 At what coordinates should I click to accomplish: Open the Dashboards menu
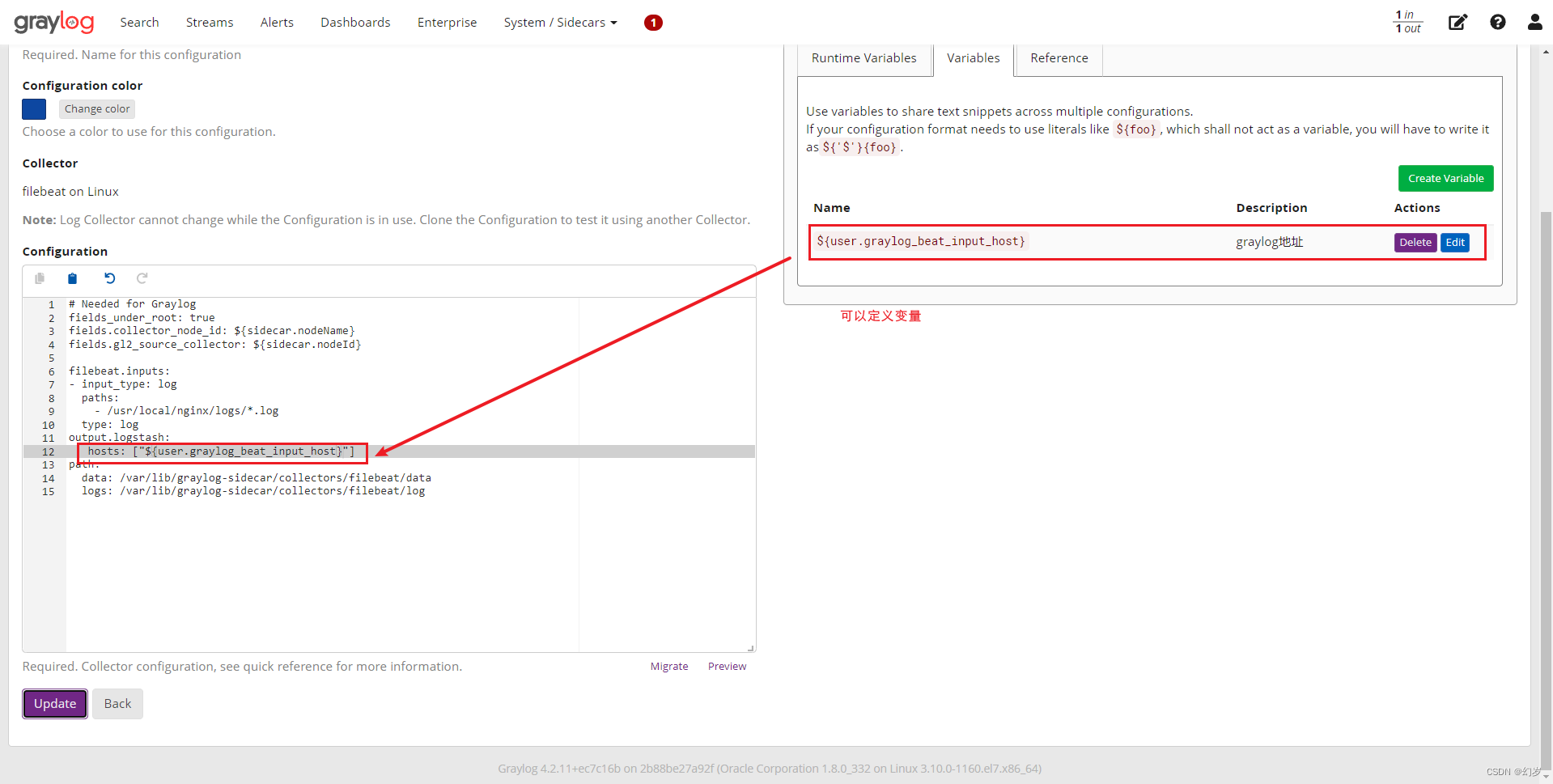coord(355,22)
